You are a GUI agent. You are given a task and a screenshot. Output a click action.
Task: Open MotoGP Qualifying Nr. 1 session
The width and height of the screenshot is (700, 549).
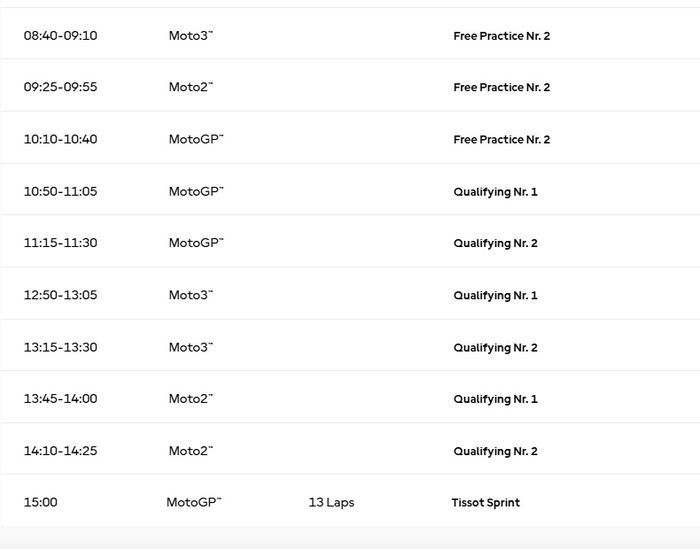495,191
